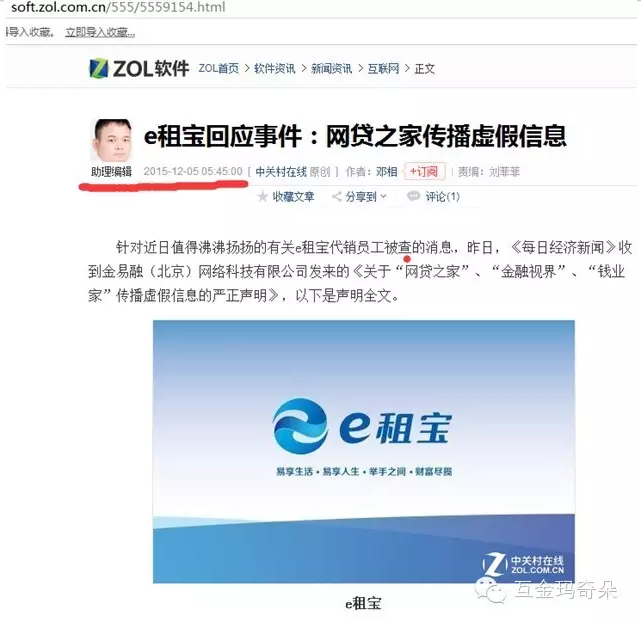Open the author link 邓相
The width and height of the screenshot is (641, 620).
387,172
